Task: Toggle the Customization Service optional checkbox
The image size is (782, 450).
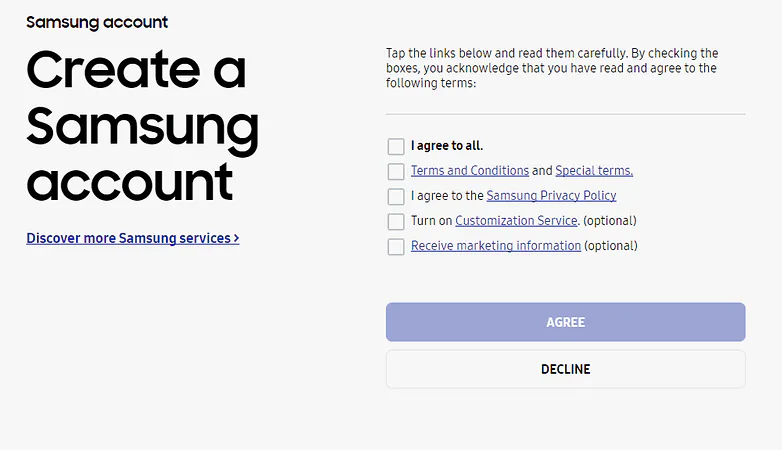Action: [396, 222]
